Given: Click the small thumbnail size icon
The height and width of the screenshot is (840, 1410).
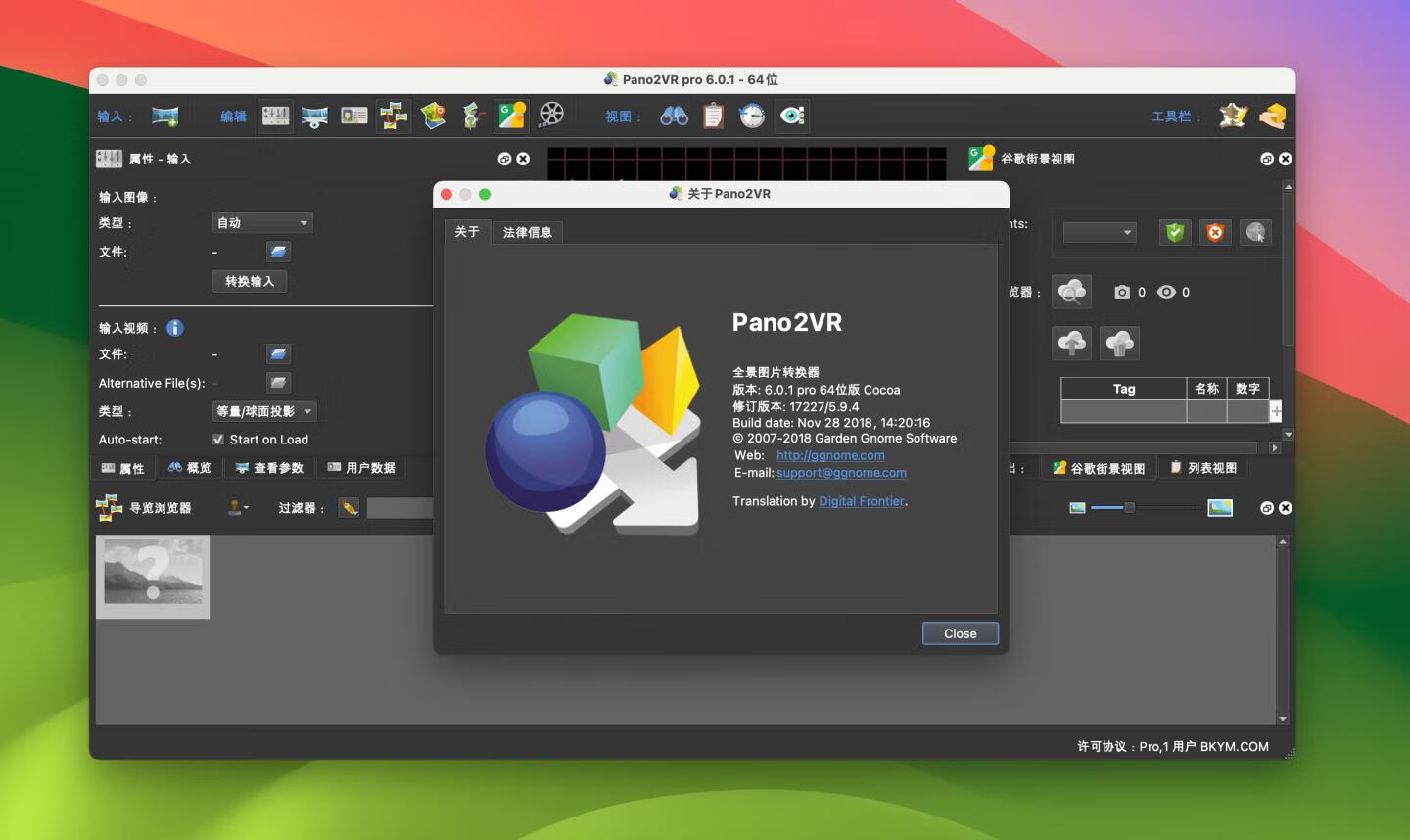Looking at the screenshot, I should 1077,507.
